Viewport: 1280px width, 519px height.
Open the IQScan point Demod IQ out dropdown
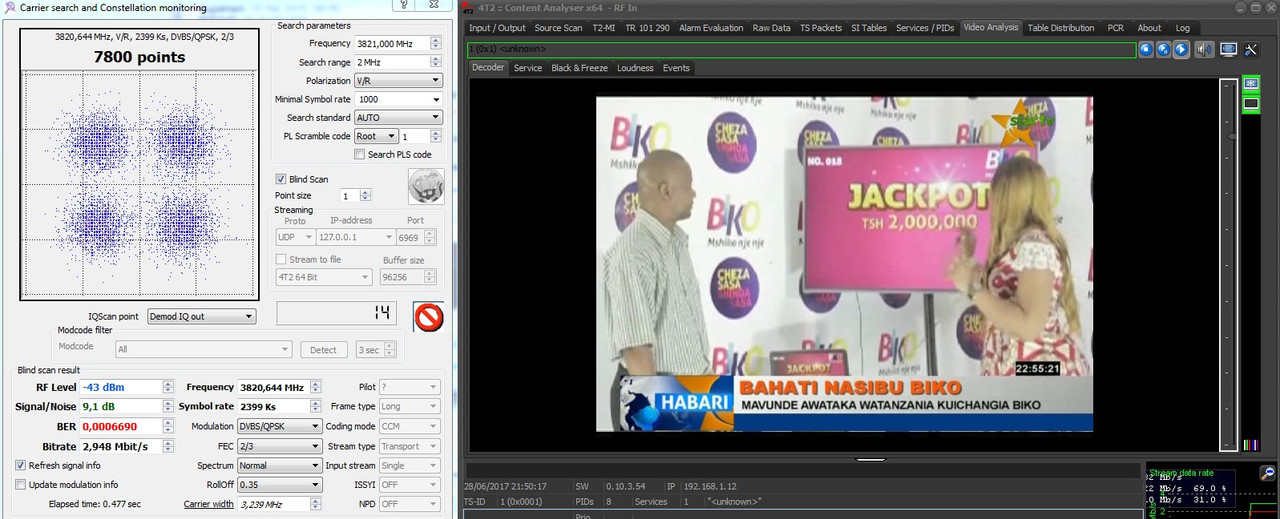click(201, 317)
